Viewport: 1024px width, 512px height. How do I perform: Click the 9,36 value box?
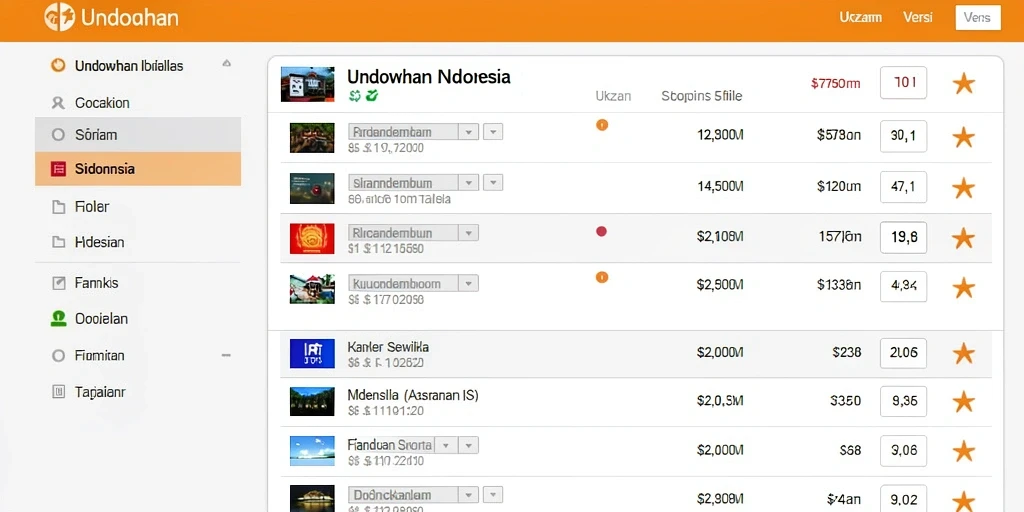point(903,401)
